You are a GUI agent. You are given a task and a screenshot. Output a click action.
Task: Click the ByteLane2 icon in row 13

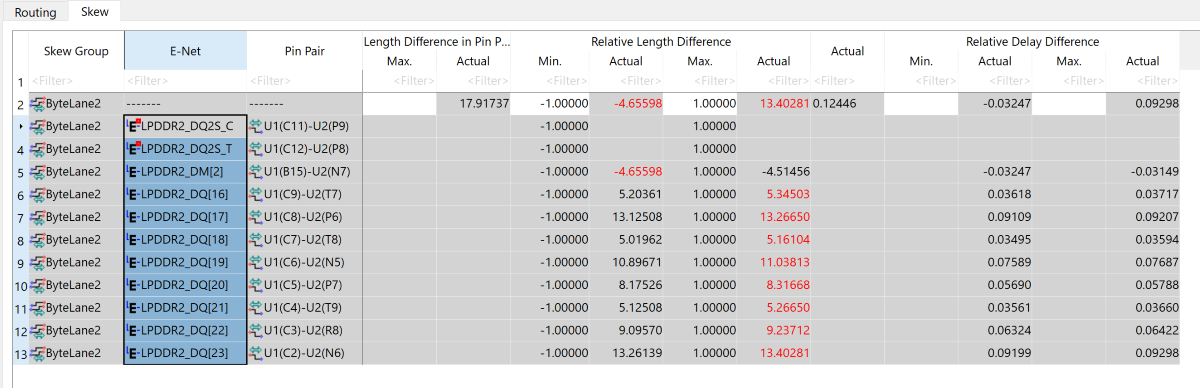point(38,353)
